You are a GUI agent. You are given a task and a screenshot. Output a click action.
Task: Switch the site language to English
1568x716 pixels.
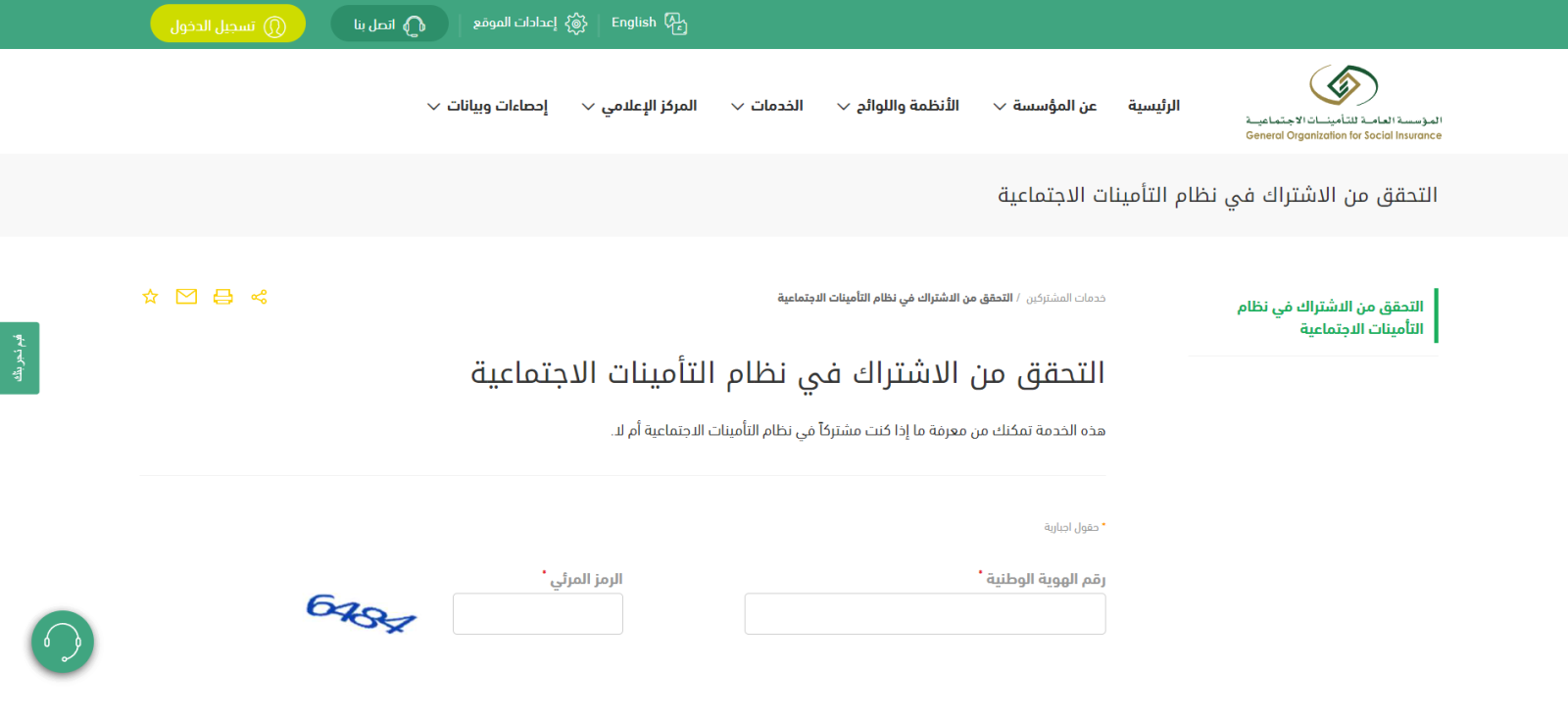[634, 23]
